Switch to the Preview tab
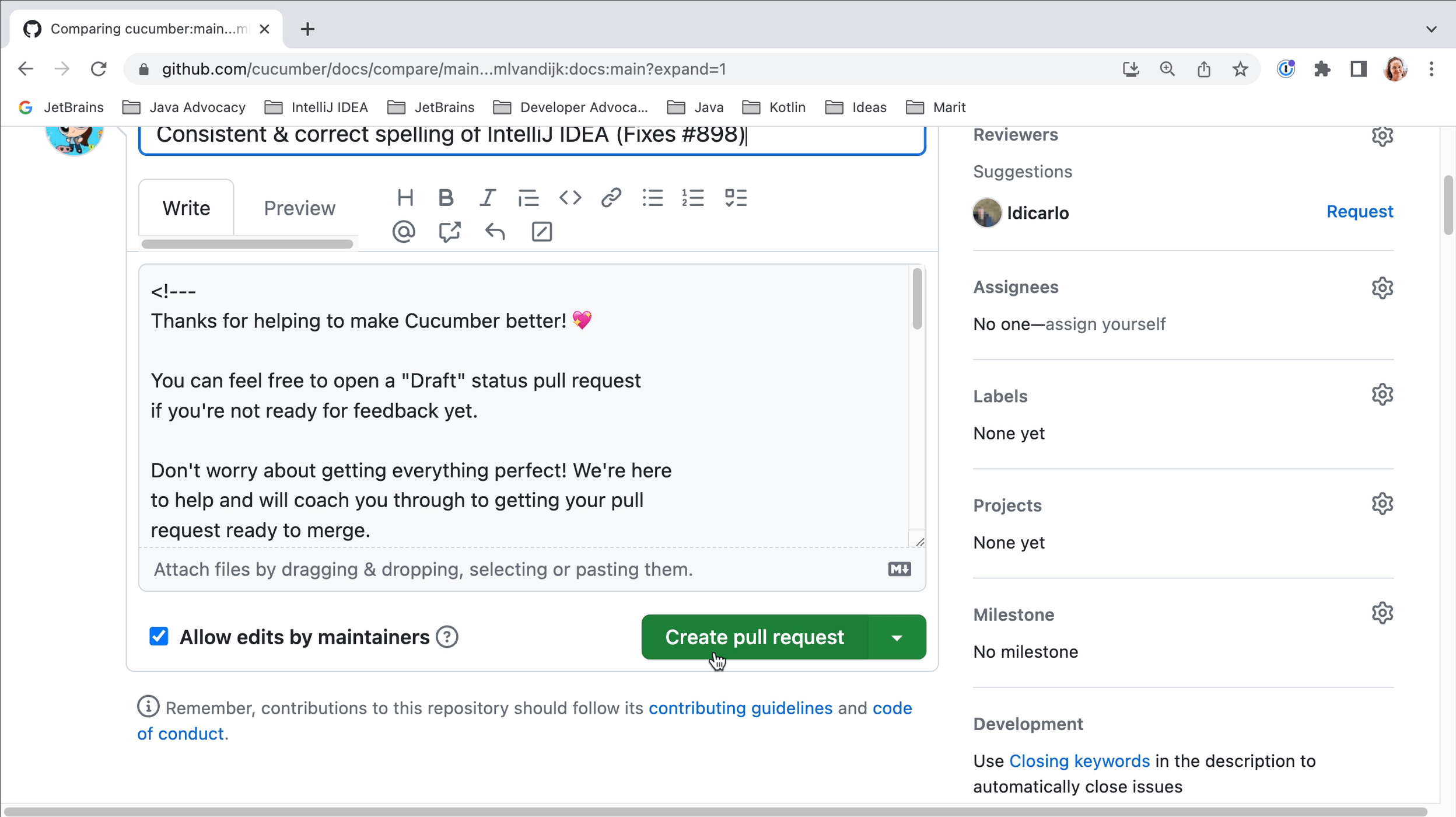The image size is (1456, 817). 299,208
